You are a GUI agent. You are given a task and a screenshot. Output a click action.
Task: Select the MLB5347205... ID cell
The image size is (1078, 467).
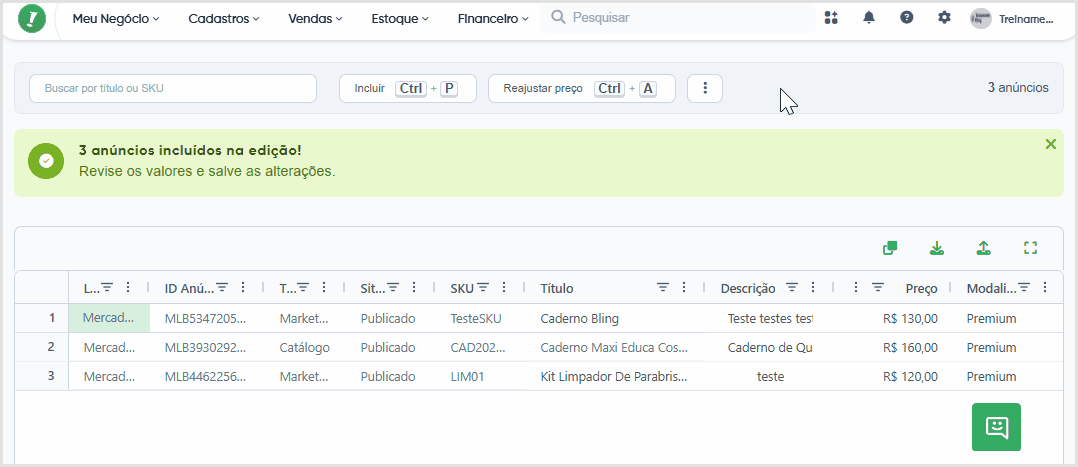205,318
